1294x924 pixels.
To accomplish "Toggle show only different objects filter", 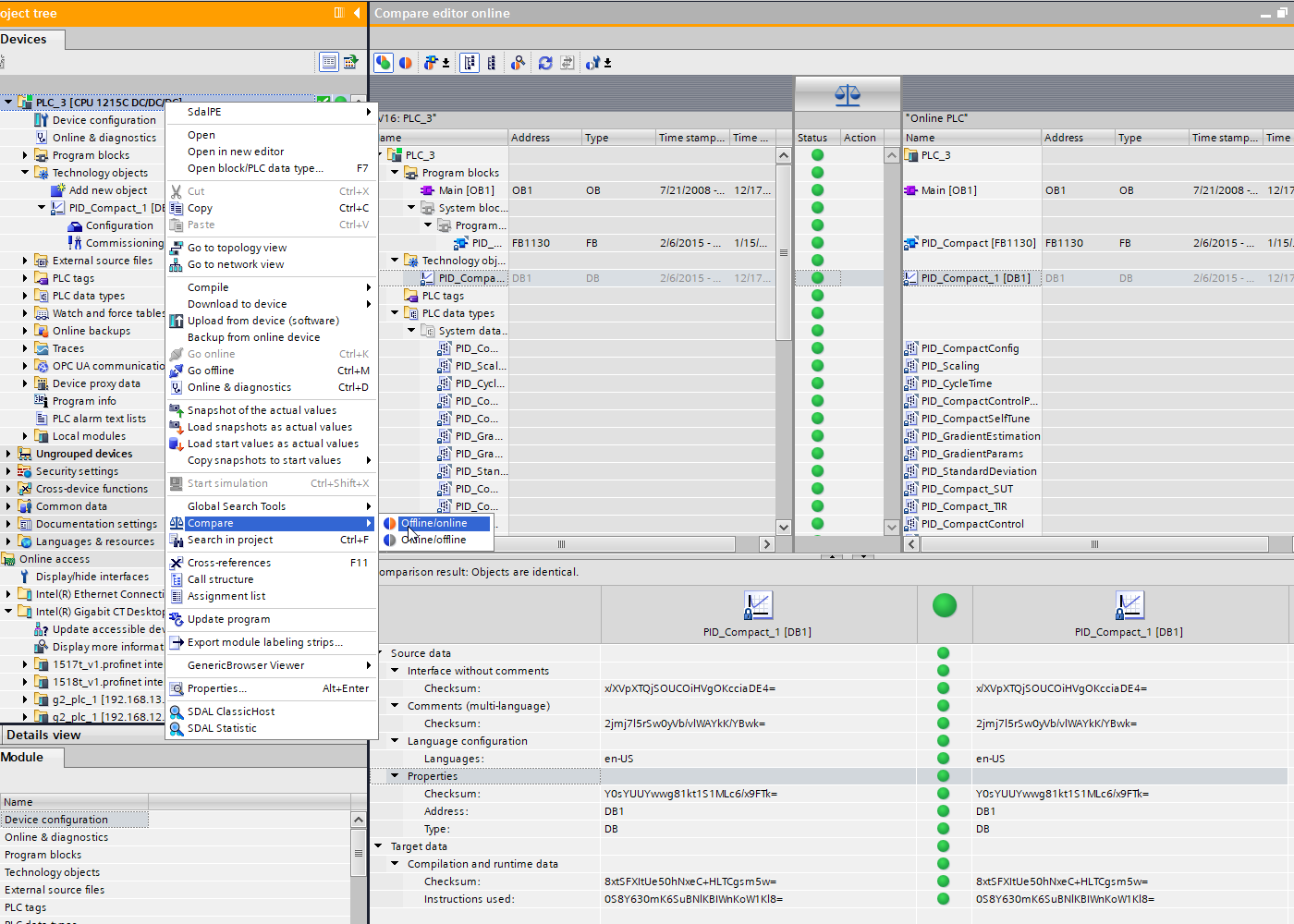I will pyautogui.click(x=405, y=63).
